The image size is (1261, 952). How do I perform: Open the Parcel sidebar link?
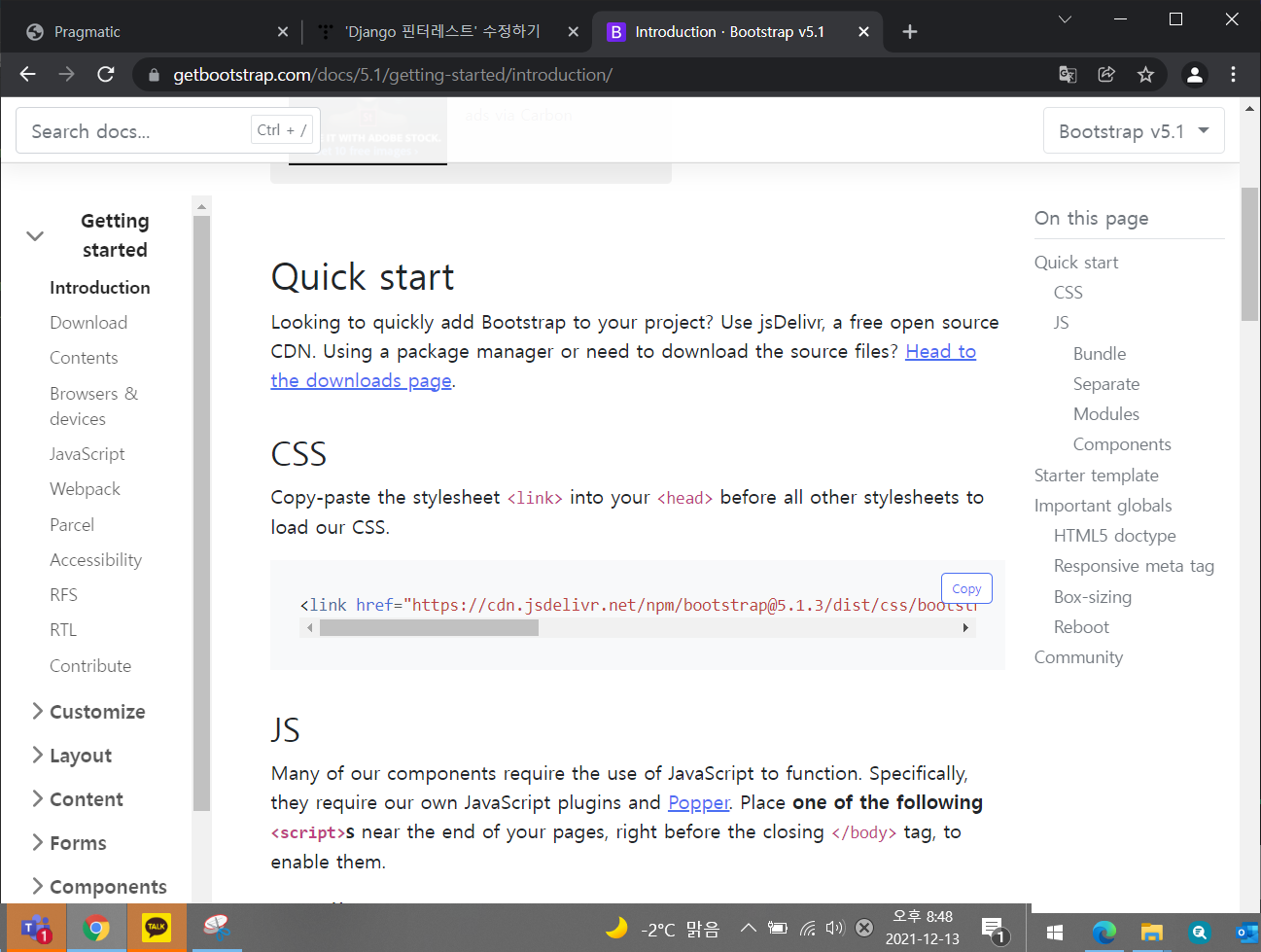tap(72, 525)
